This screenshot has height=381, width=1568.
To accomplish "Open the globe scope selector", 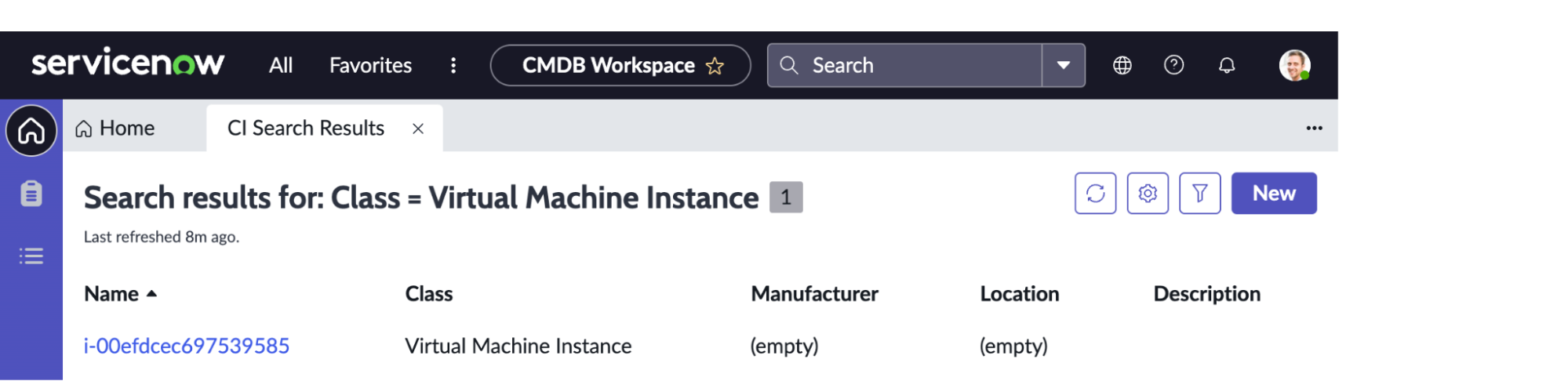I will click(1122, 65).
